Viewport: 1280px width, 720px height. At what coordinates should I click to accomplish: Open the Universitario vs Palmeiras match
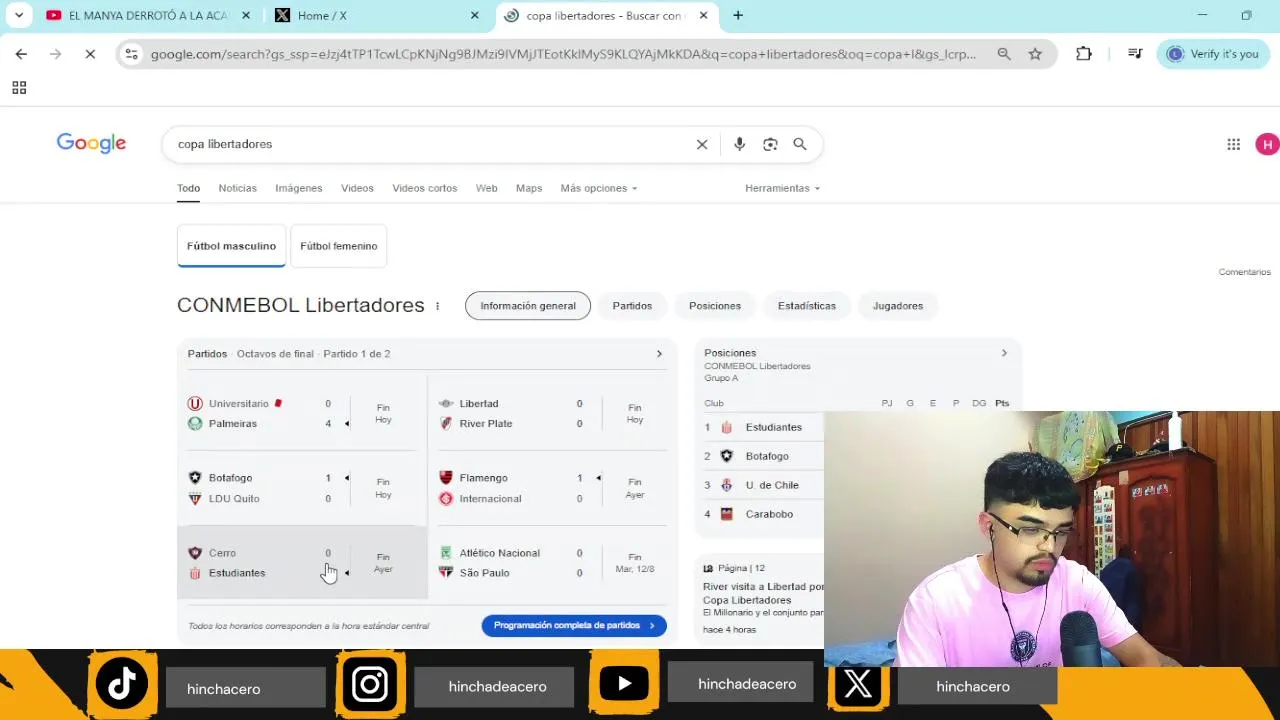[x=302, y=414]
